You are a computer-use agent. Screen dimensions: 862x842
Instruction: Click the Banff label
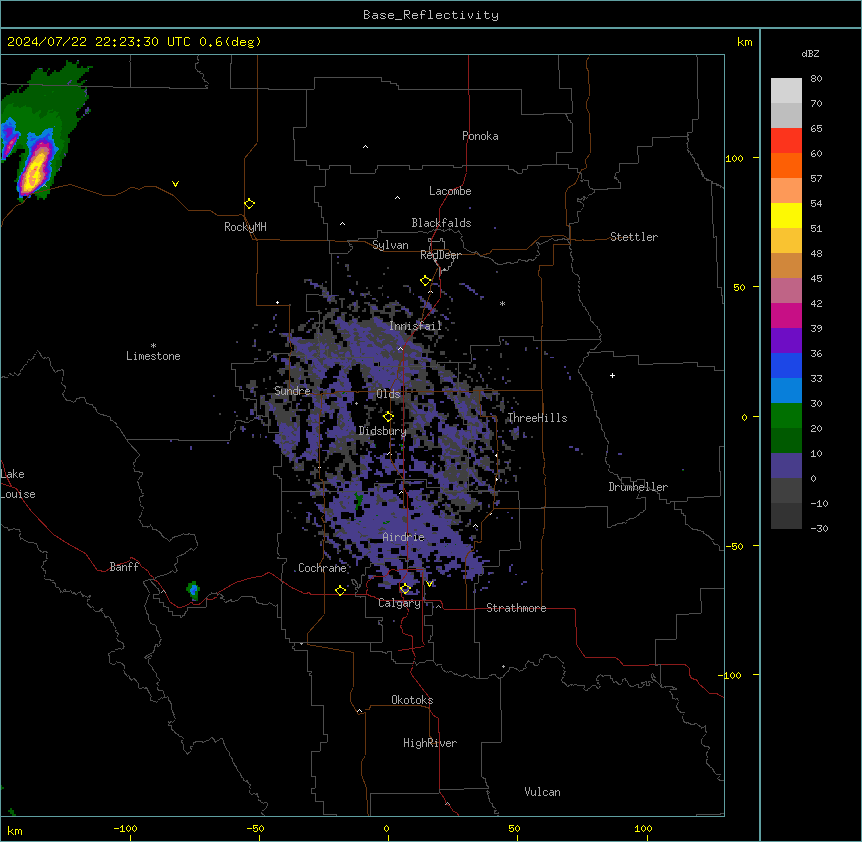(x=124, y=567)
